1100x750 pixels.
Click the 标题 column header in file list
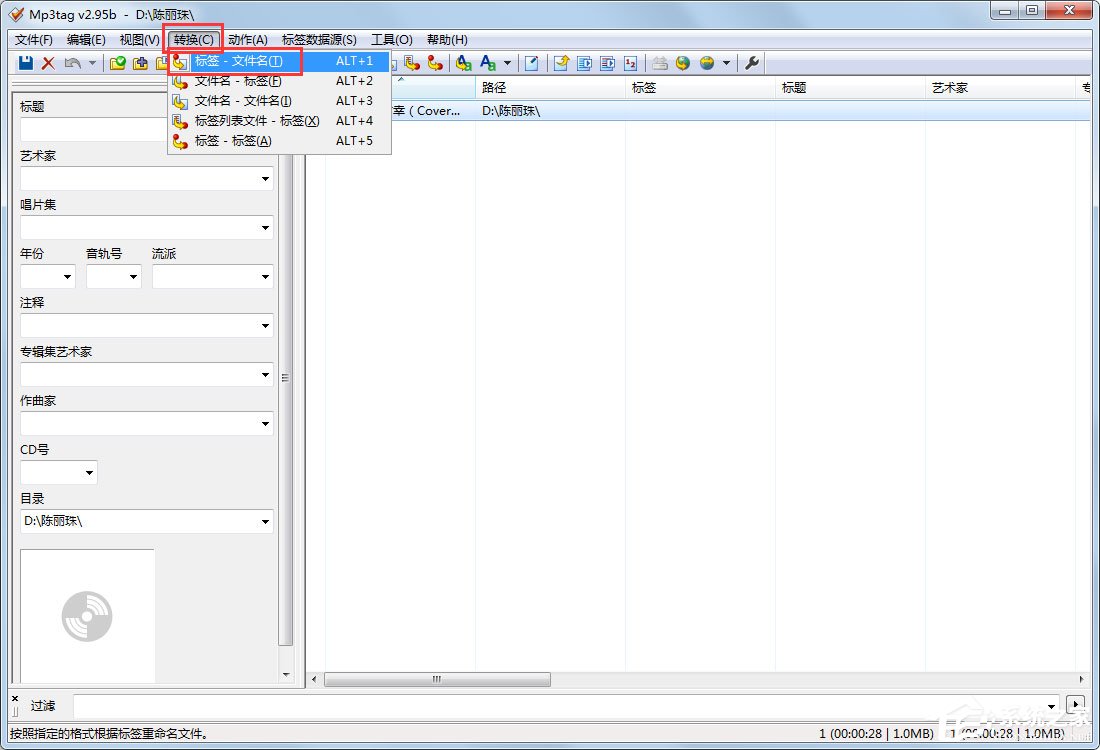tap(850, 88)
